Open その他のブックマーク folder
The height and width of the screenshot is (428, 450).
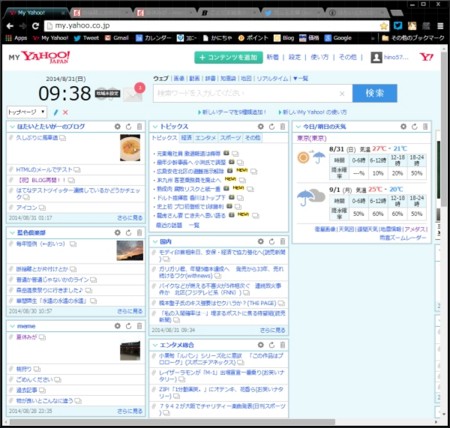pyautogui.click(x=413, y=38)
